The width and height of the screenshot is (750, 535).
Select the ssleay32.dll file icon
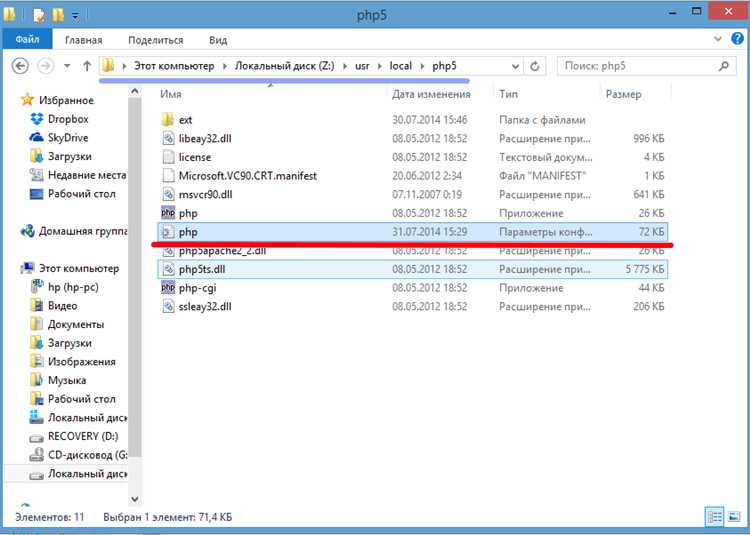pyautogui.click(x=168, y=306)
